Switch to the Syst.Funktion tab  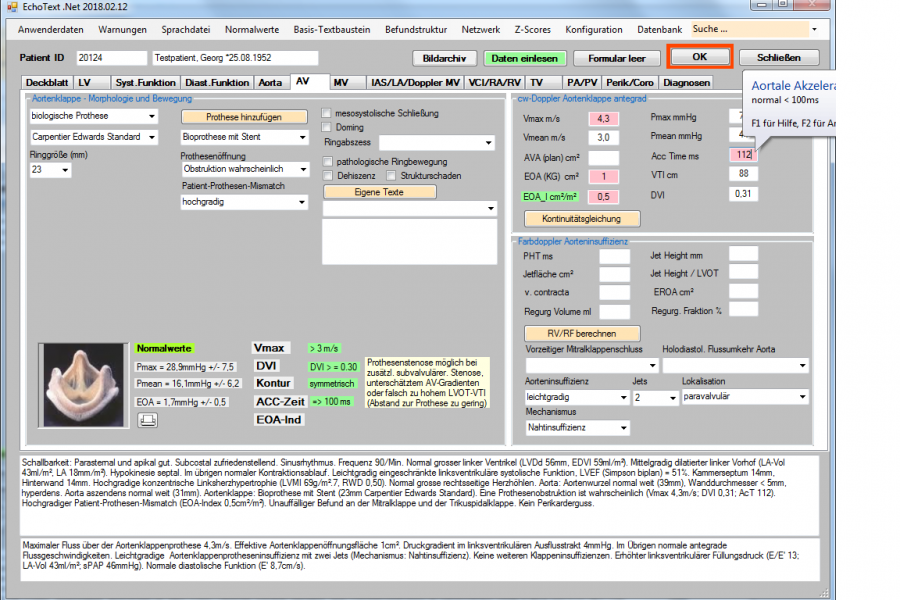click(x=146, y=83)
